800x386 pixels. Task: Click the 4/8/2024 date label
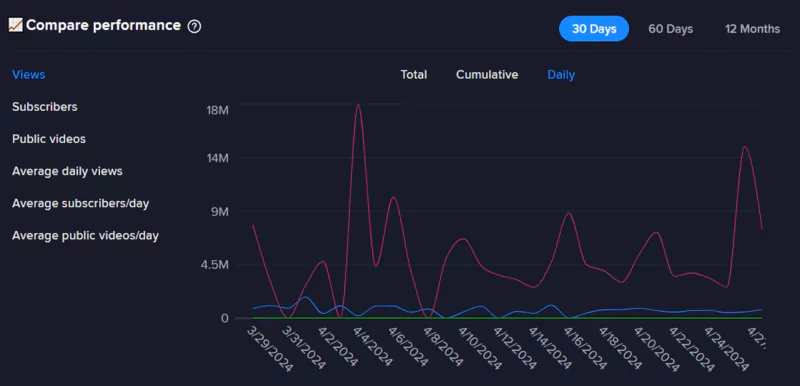444,347
